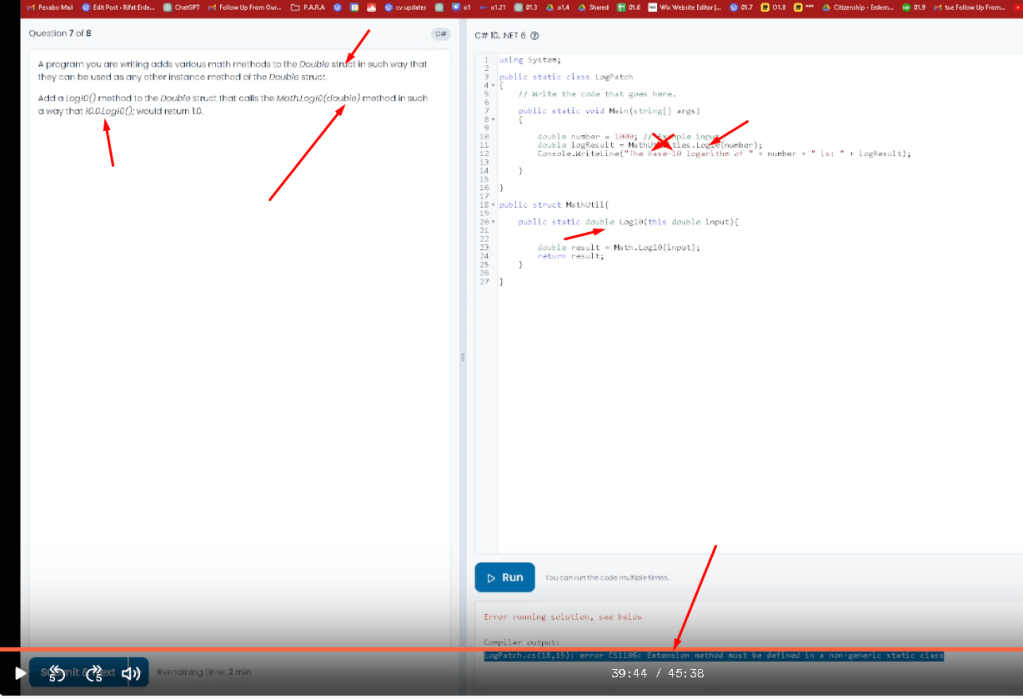Open the 01.8 bookmark
Screen dimensions: 1023x699
774,7
